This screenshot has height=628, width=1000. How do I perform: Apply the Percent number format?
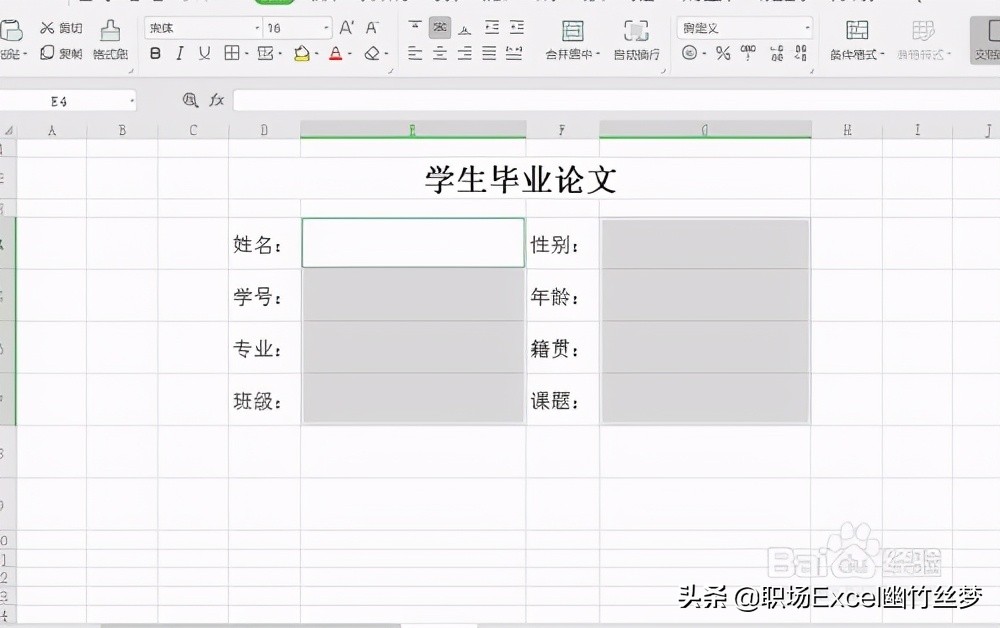click(721, 53)
